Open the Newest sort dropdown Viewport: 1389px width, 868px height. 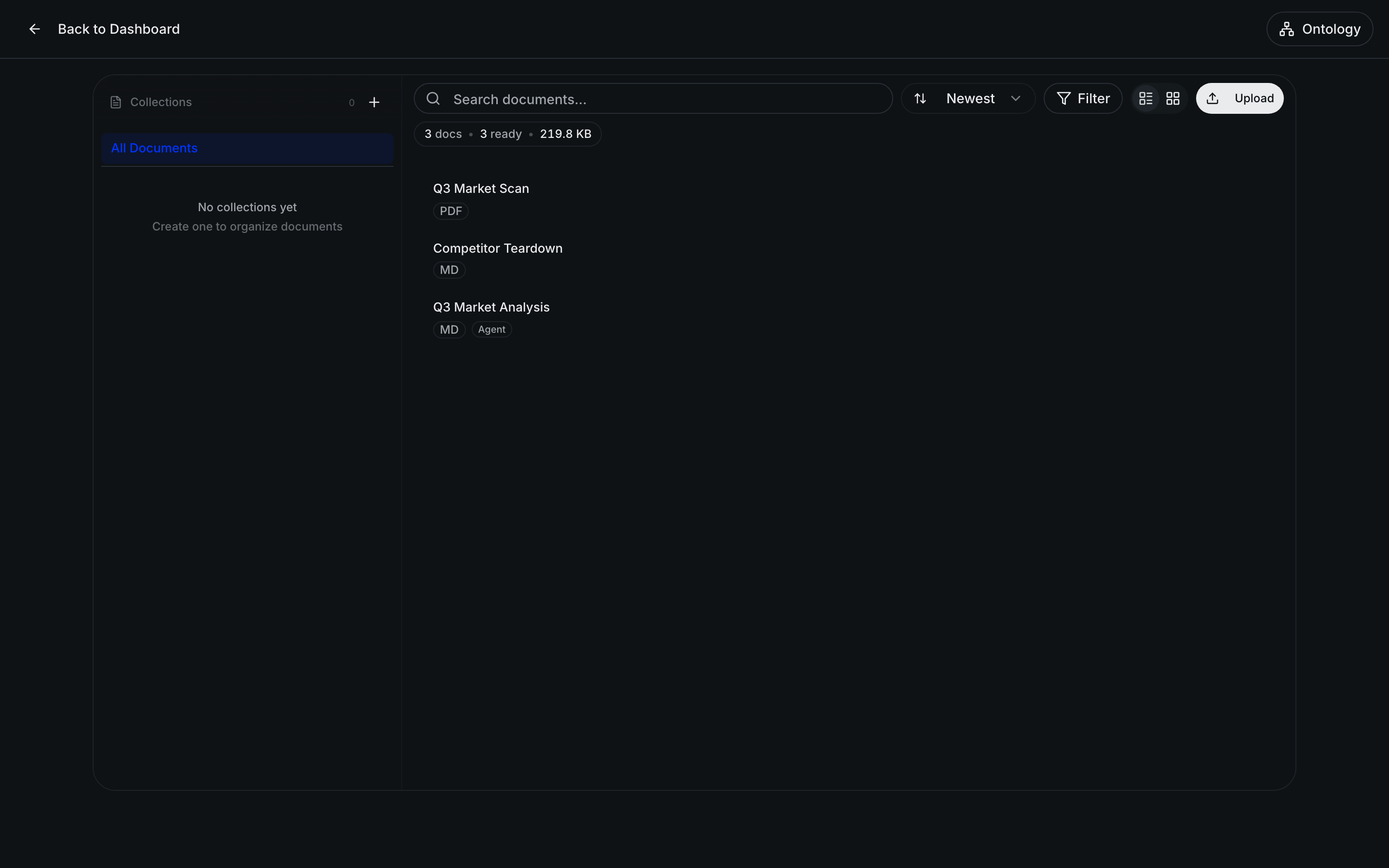point(967,99)
